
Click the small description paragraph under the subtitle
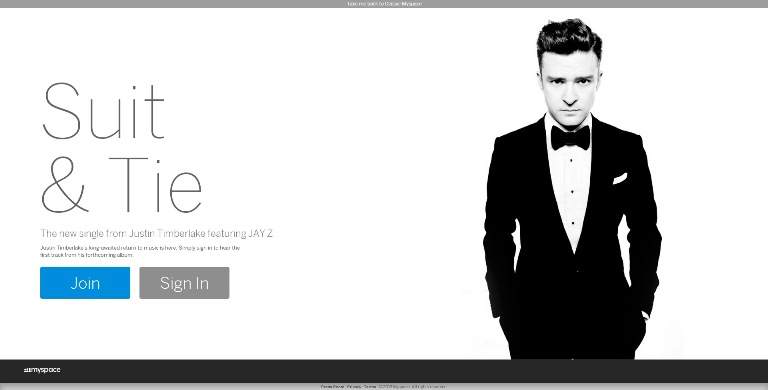[x=140, y=251]
